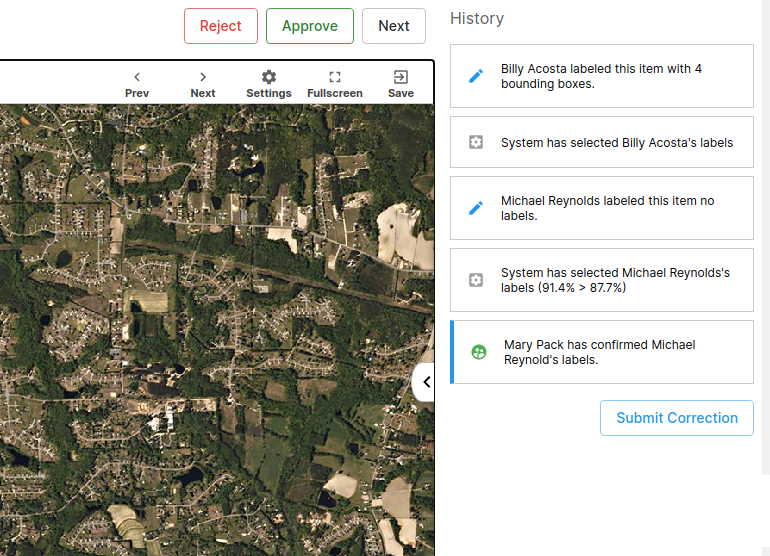770x556 pixels.
Task: Click the system gear icon on first System entry
Action: pos(477,143)
